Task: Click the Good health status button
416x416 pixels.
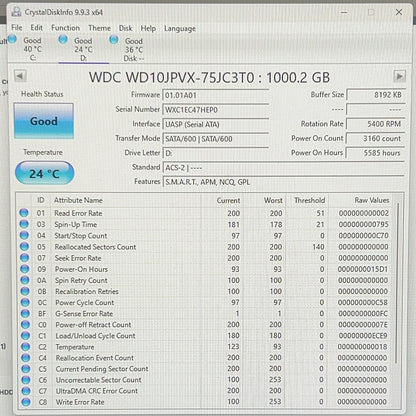Action: click(44, 121)
